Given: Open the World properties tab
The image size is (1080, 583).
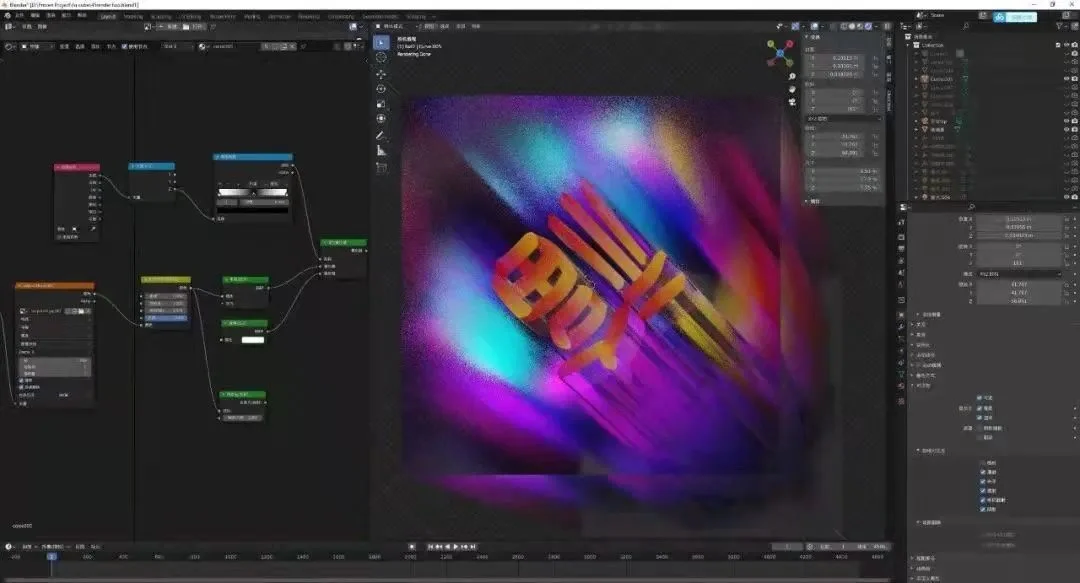Looking at the screenshot, I should pos(902,285).
